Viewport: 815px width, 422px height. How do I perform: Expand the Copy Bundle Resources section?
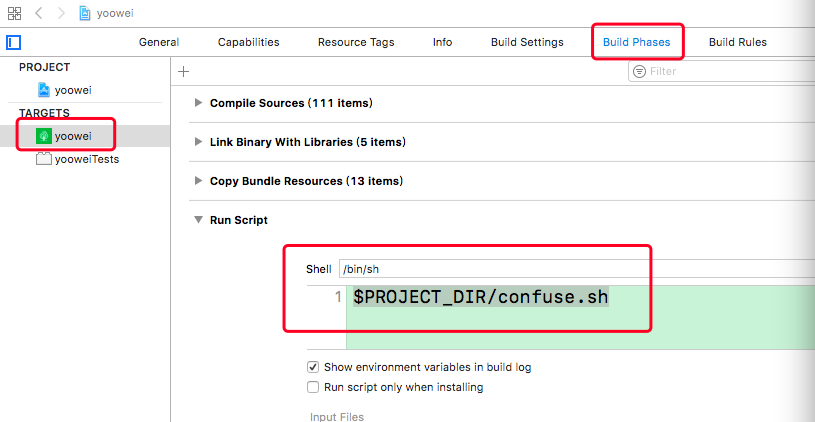[199, 181]
